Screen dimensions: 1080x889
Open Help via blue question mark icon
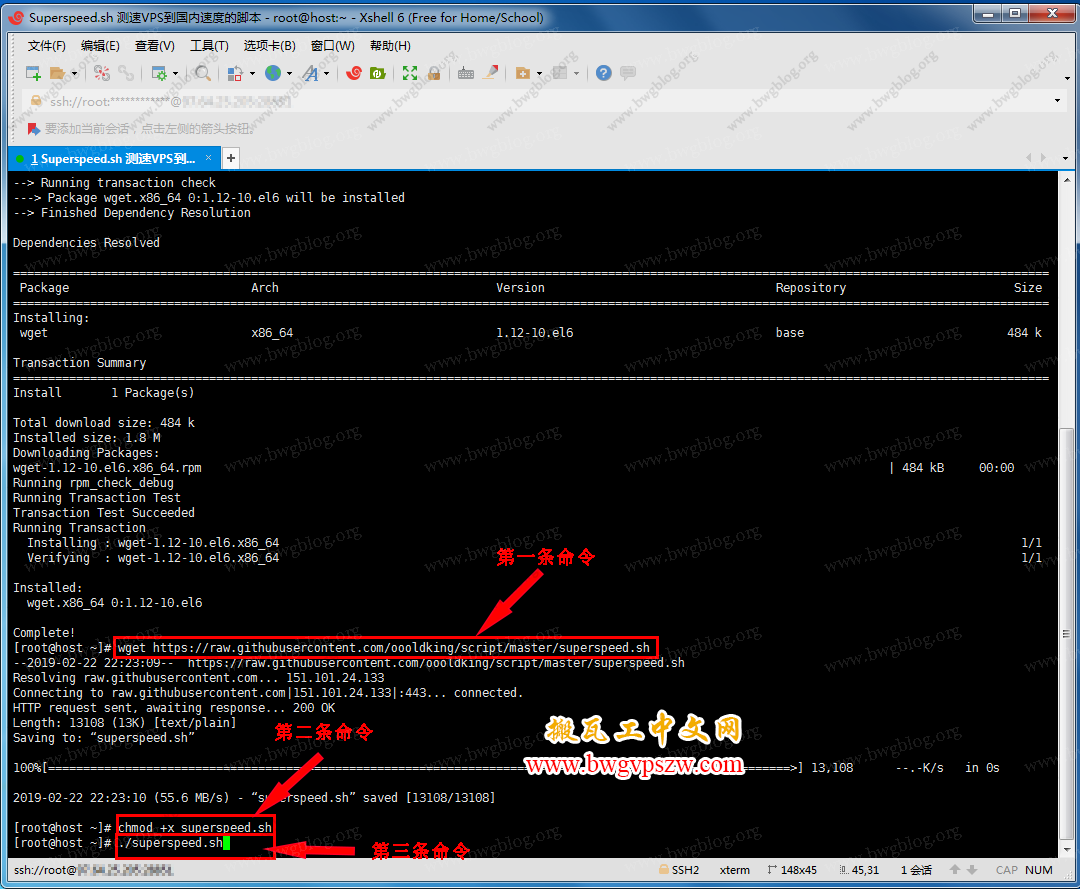click(x=603, y=73)
